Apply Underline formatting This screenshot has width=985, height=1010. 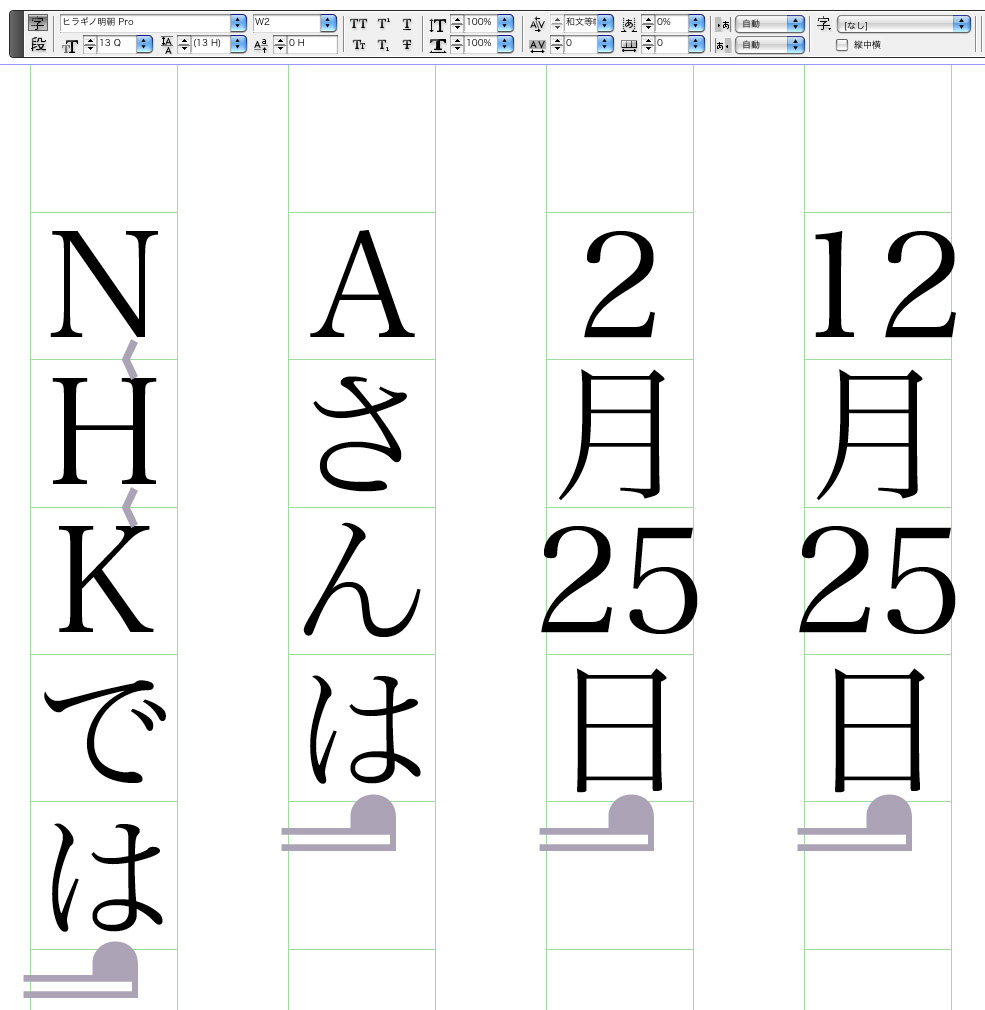point(406,24)
